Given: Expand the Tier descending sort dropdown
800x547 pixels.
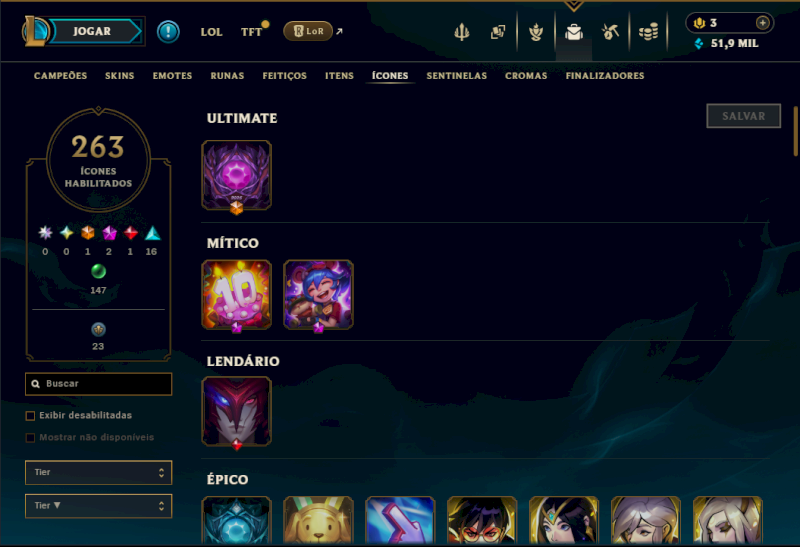Looking at the screenshot, I should tap(98, 506).
